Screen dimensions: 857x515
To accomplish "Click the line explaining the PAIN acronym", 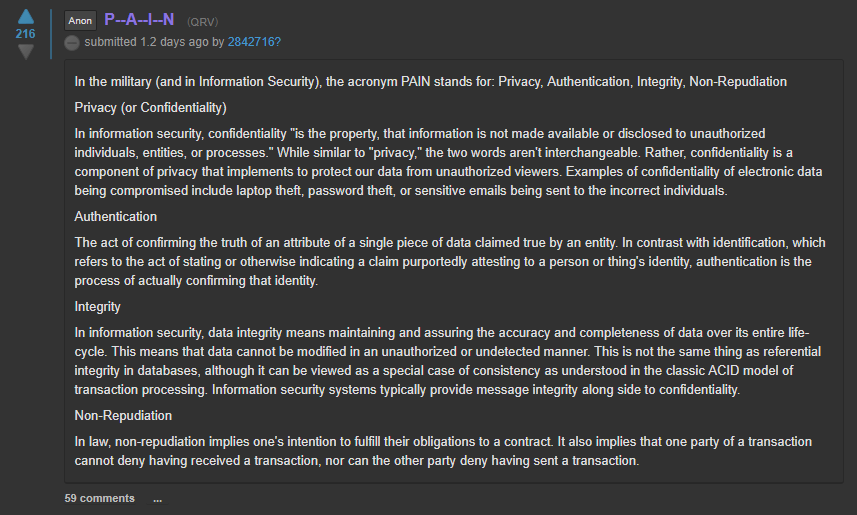I will 431,82.
